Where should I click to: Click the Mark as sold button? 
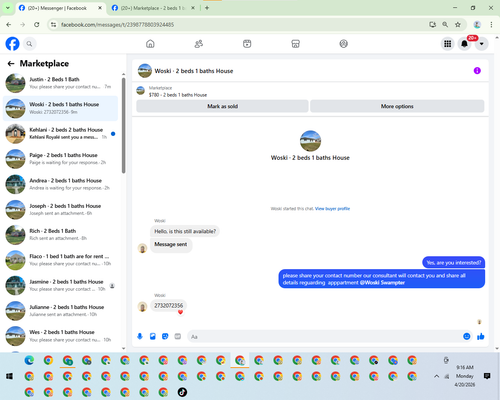click(222, 106)
